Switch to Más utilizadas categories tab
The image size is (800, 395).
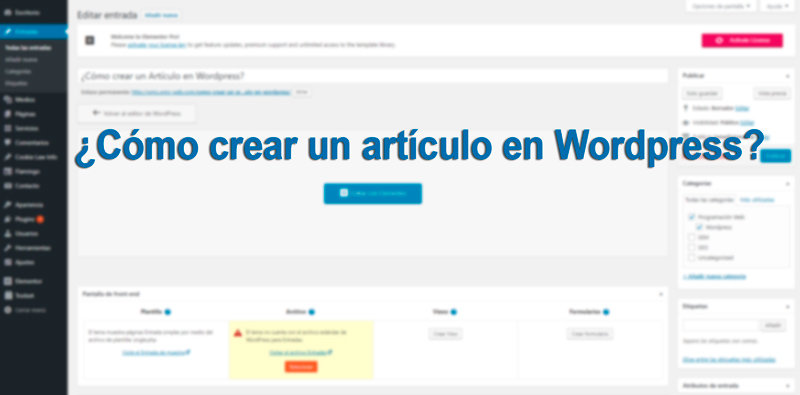[x=757, y=200]
